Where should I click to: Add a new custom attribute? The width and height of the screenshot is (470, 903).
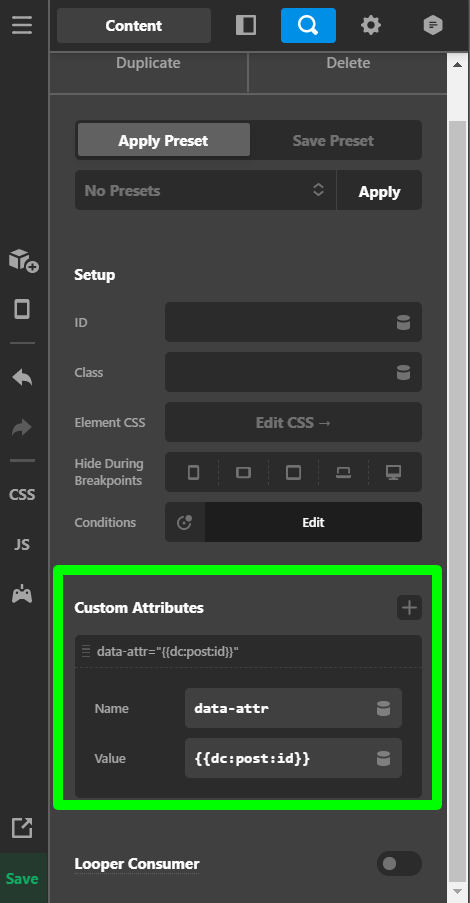410,608
